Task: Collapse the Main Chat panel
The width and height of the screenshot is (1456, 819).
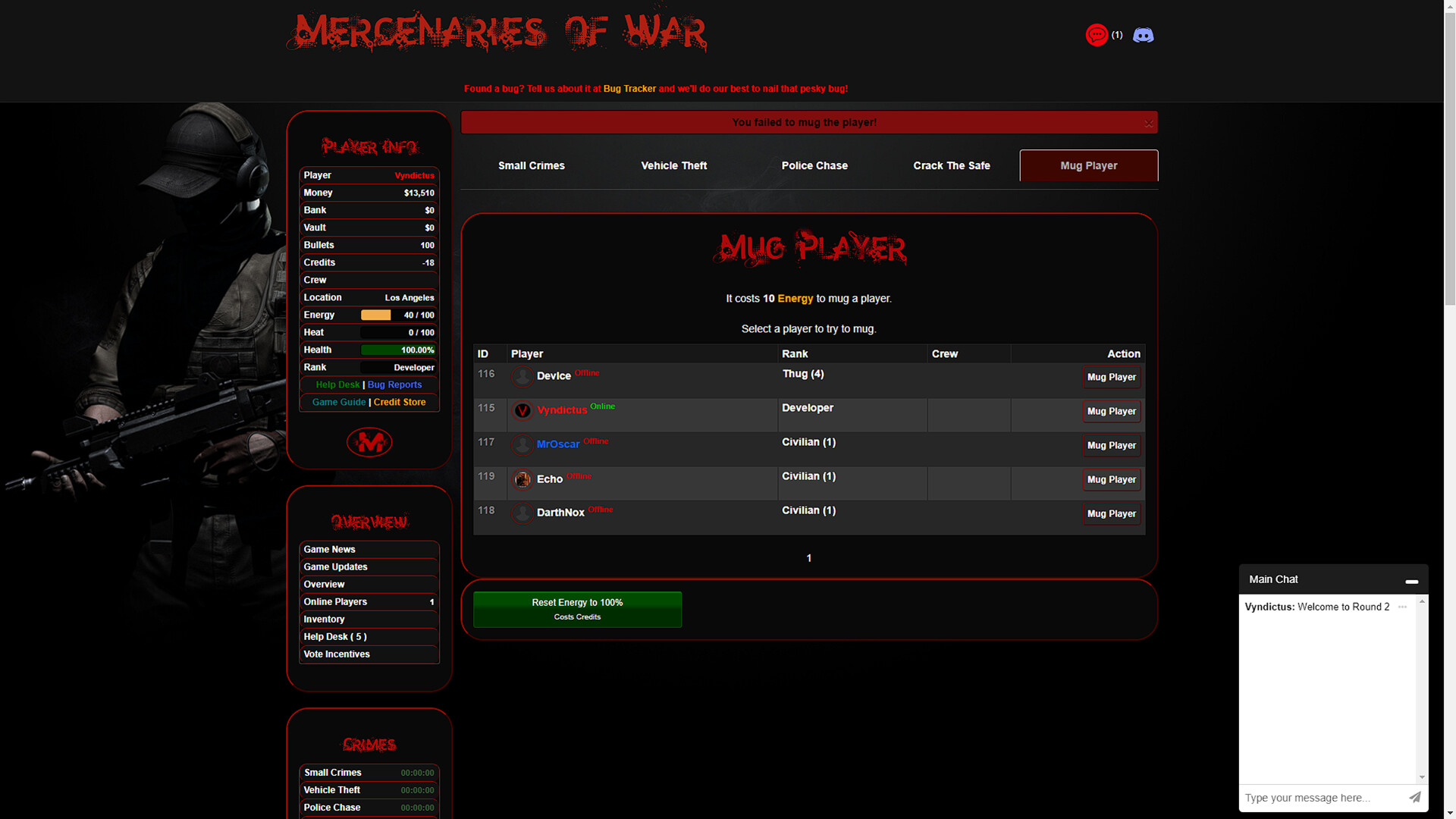Action: point(1412,581)
